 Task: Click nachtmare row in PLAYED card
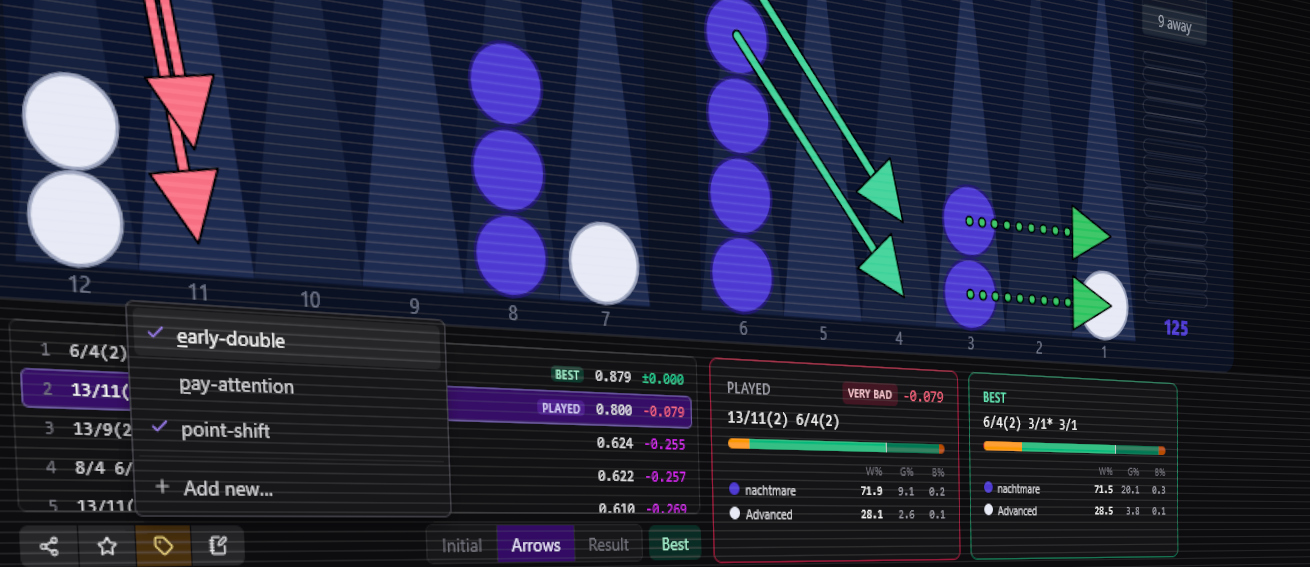point(837,491)
